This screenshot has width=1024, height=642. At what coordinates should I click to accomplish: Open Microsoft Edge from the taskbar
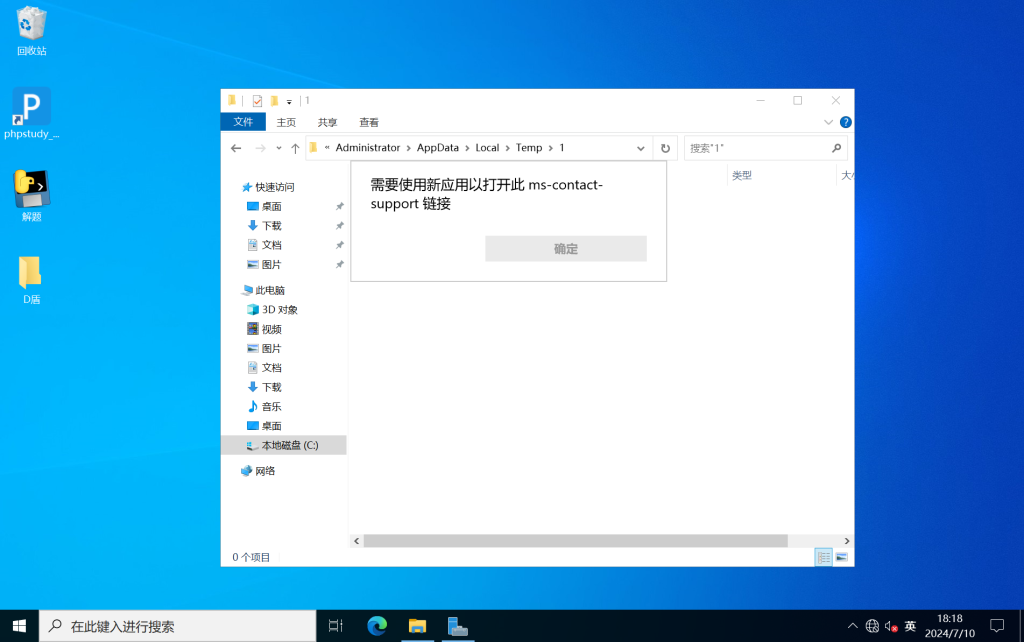click(377, 626)
